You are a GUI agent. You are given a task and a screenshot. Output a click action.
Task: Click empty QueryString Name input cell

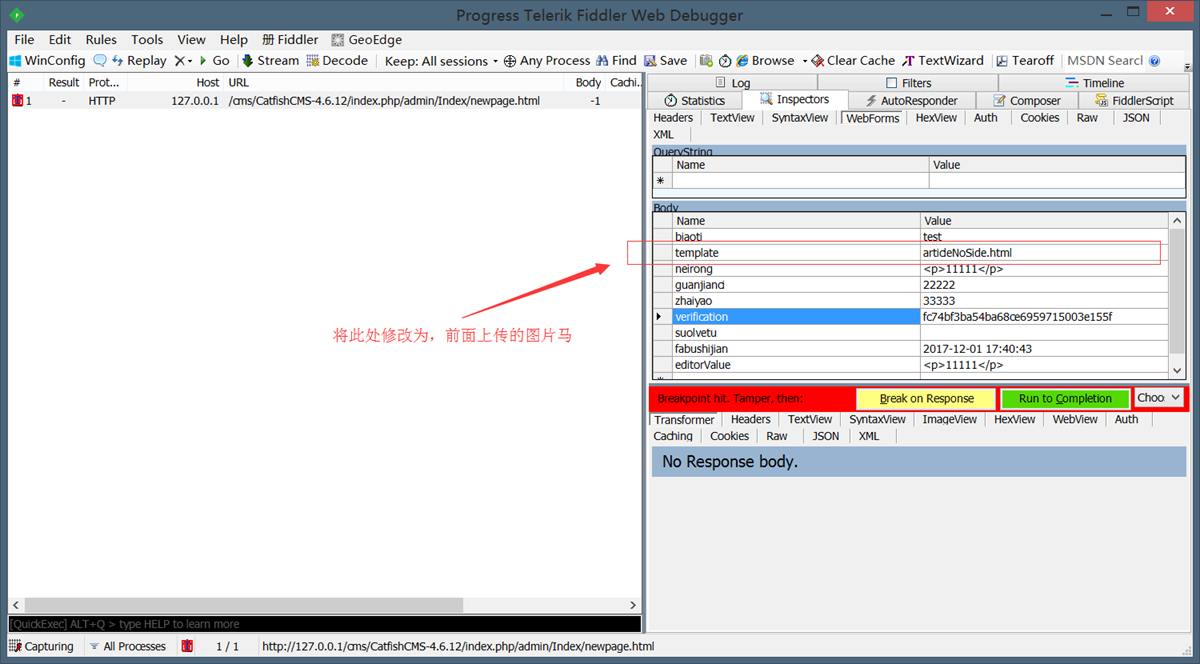800,181
